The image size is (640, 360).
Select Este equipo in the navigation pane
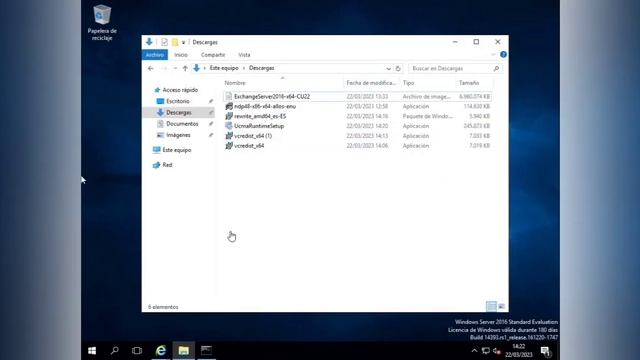176,150
